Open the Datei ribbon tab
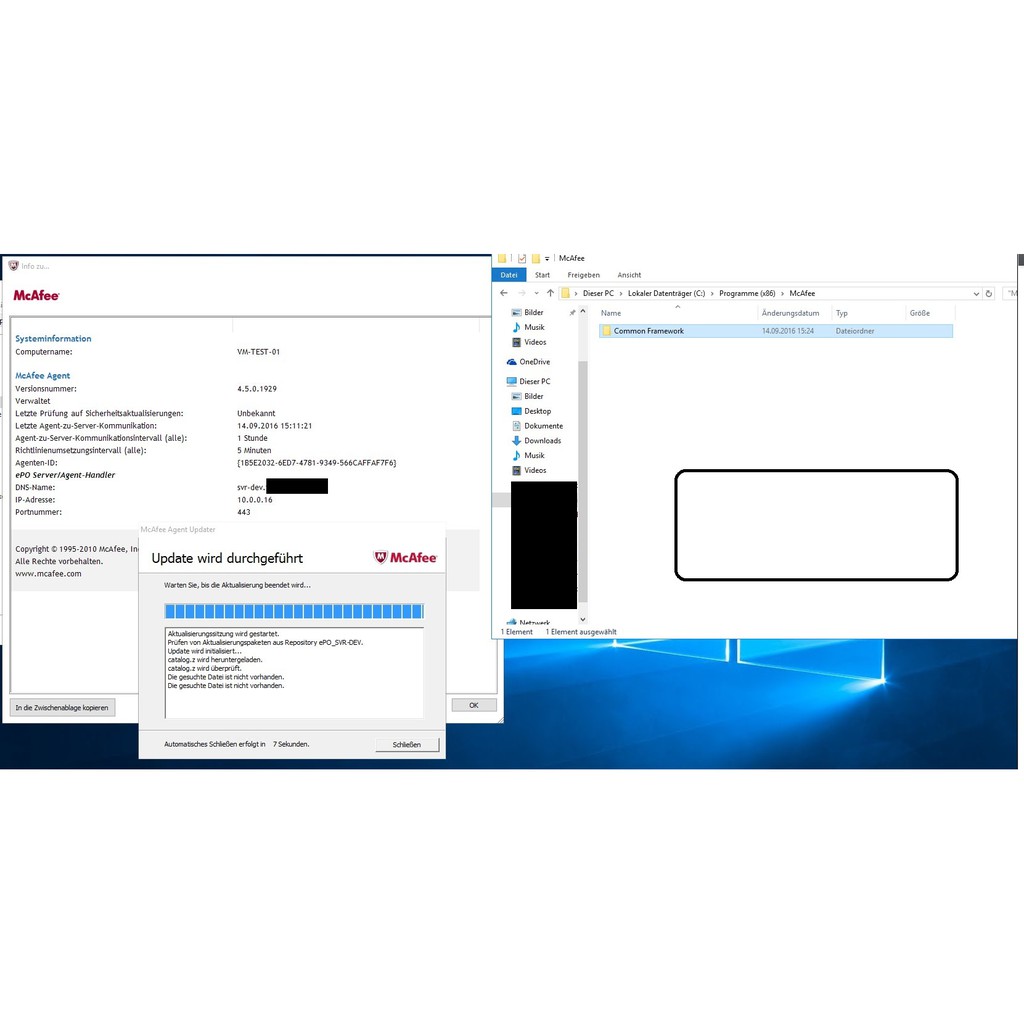 [x=509, y=275]
